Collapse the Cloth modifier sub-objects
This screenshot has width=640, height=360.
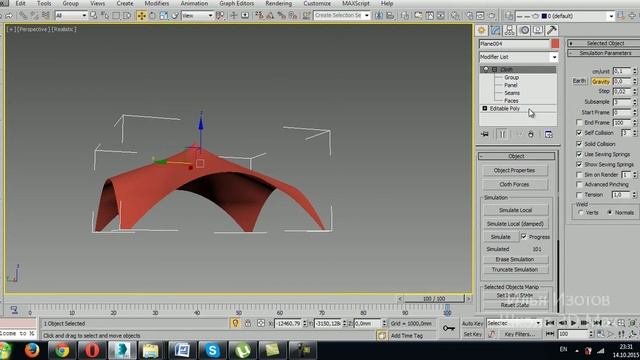[495, 70]
